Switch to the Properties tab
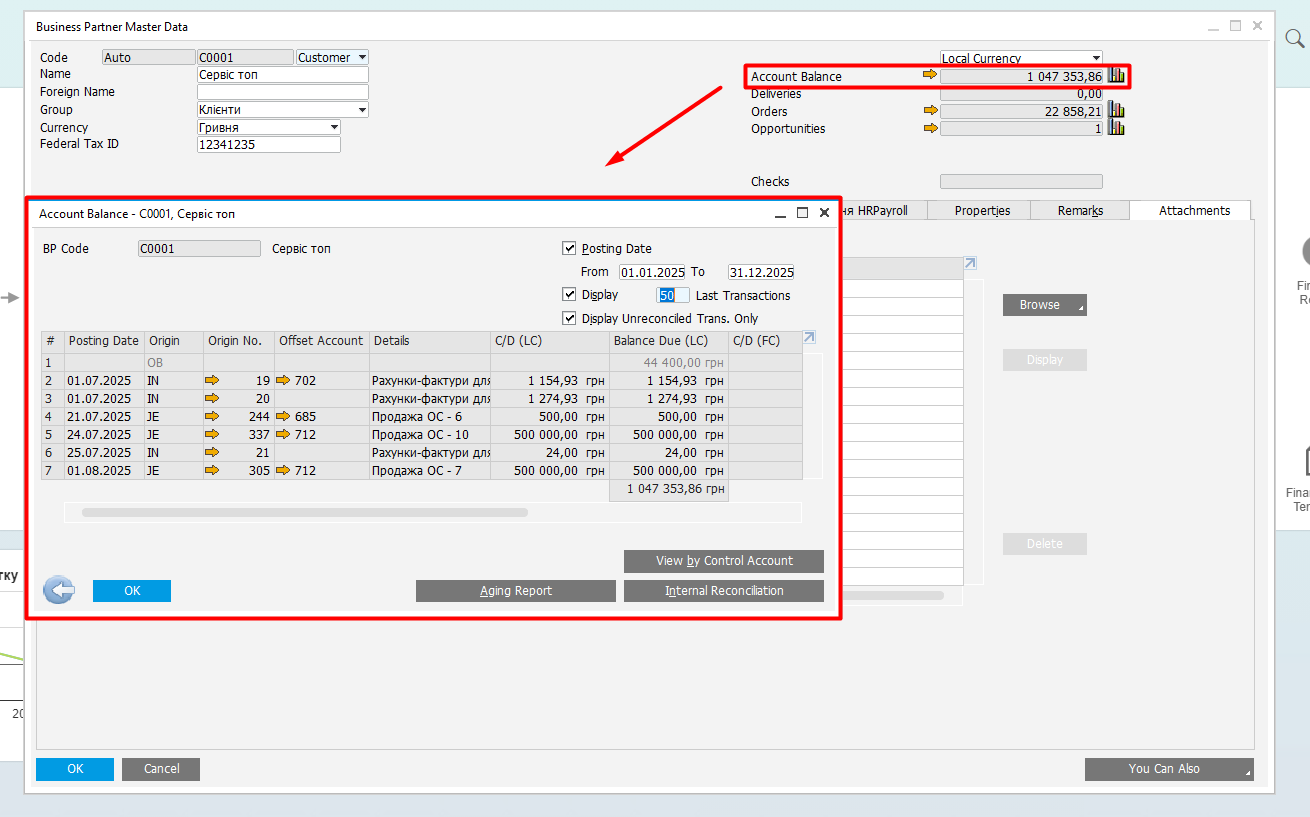 [981, 211]
